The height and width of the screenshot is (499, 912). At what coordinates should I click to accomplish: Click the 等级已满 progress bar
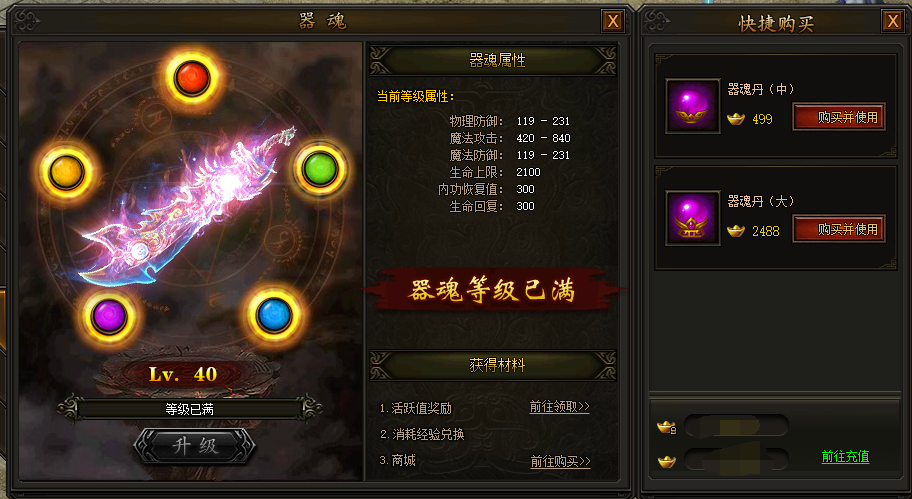(x=190, y=409)
